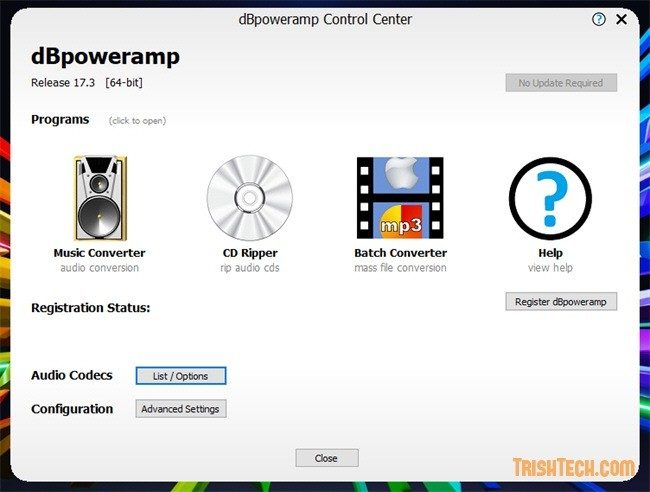This screenshot has width=650, height=492.
Task: Click the No Update Required button
Action: pyautogui.click(x=561, y=83)
